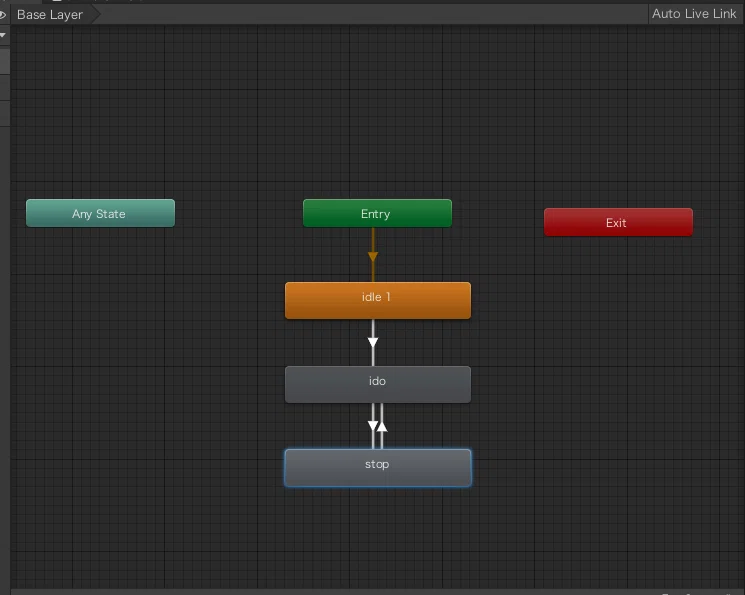Select the ido state node
745x595 pixels.
click(378, 384)
